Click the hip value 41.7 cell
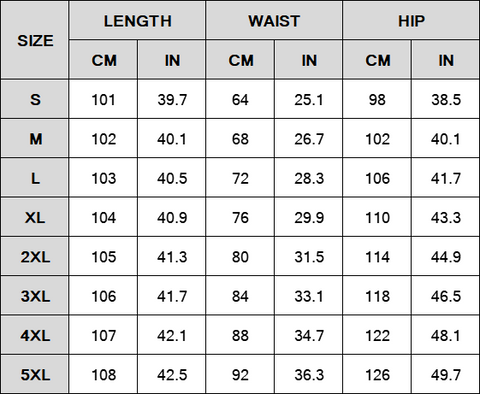Screen dimensions: 480x394 click(x=446, y=178)
